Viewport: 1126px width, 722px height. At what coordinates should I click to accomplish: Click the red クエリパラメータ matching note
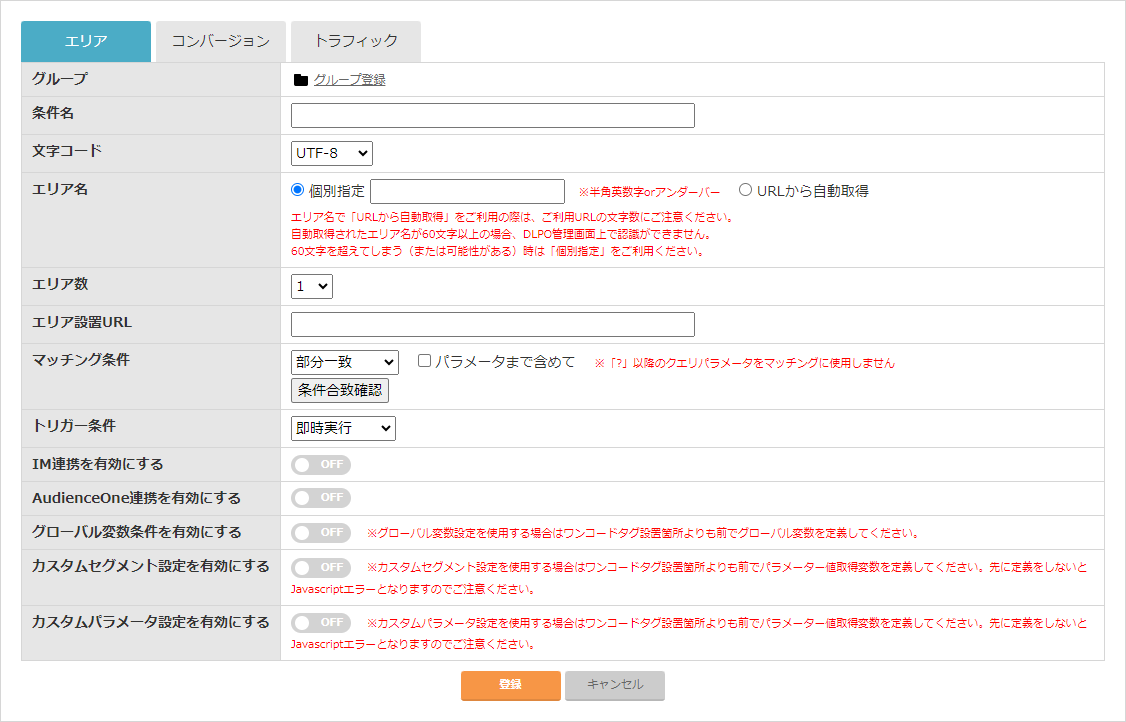745,363
